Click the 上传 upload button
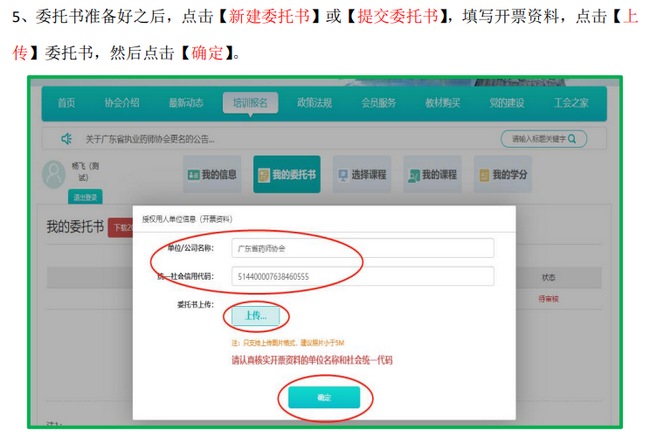 pyautogui.click(x=255, y=316)
